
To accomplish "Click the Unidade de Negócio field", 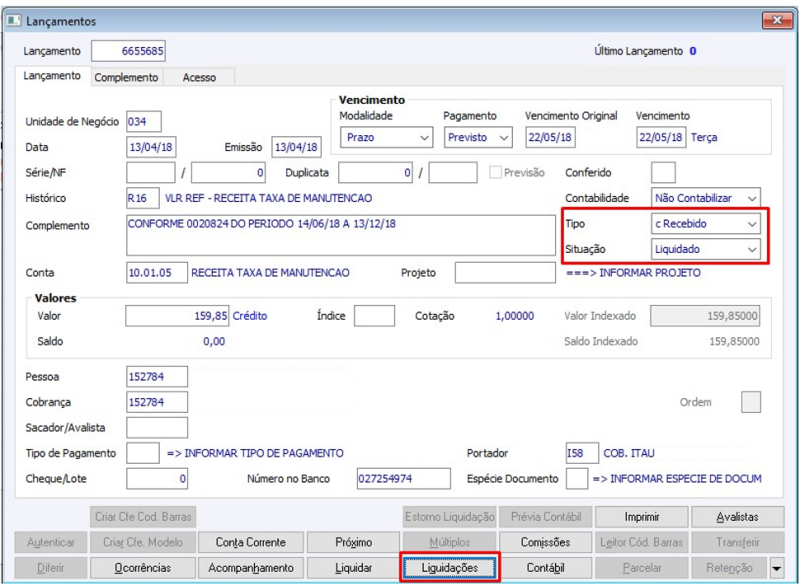I will (x=144, y=121).
